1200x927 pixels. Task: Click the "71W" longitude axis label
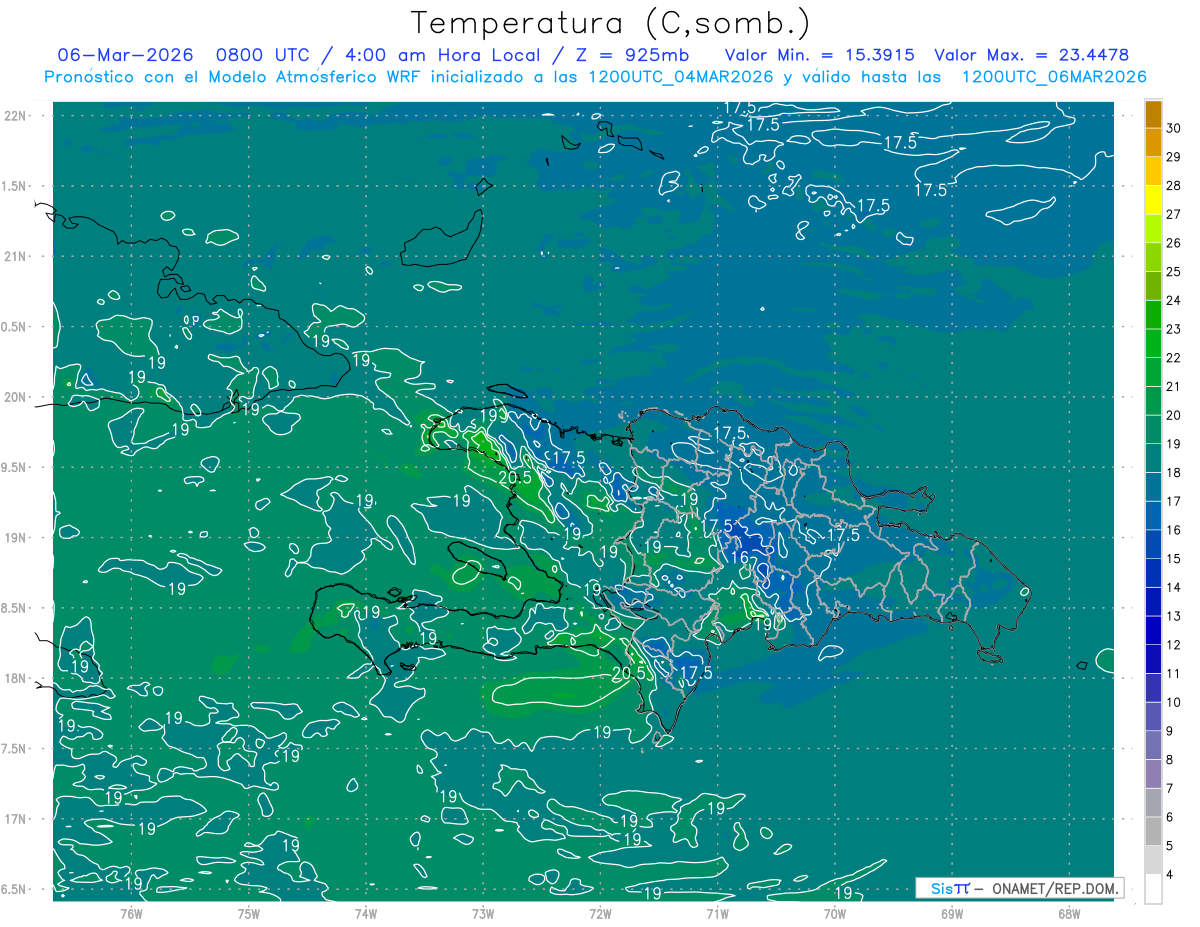(x=717, y=913)
